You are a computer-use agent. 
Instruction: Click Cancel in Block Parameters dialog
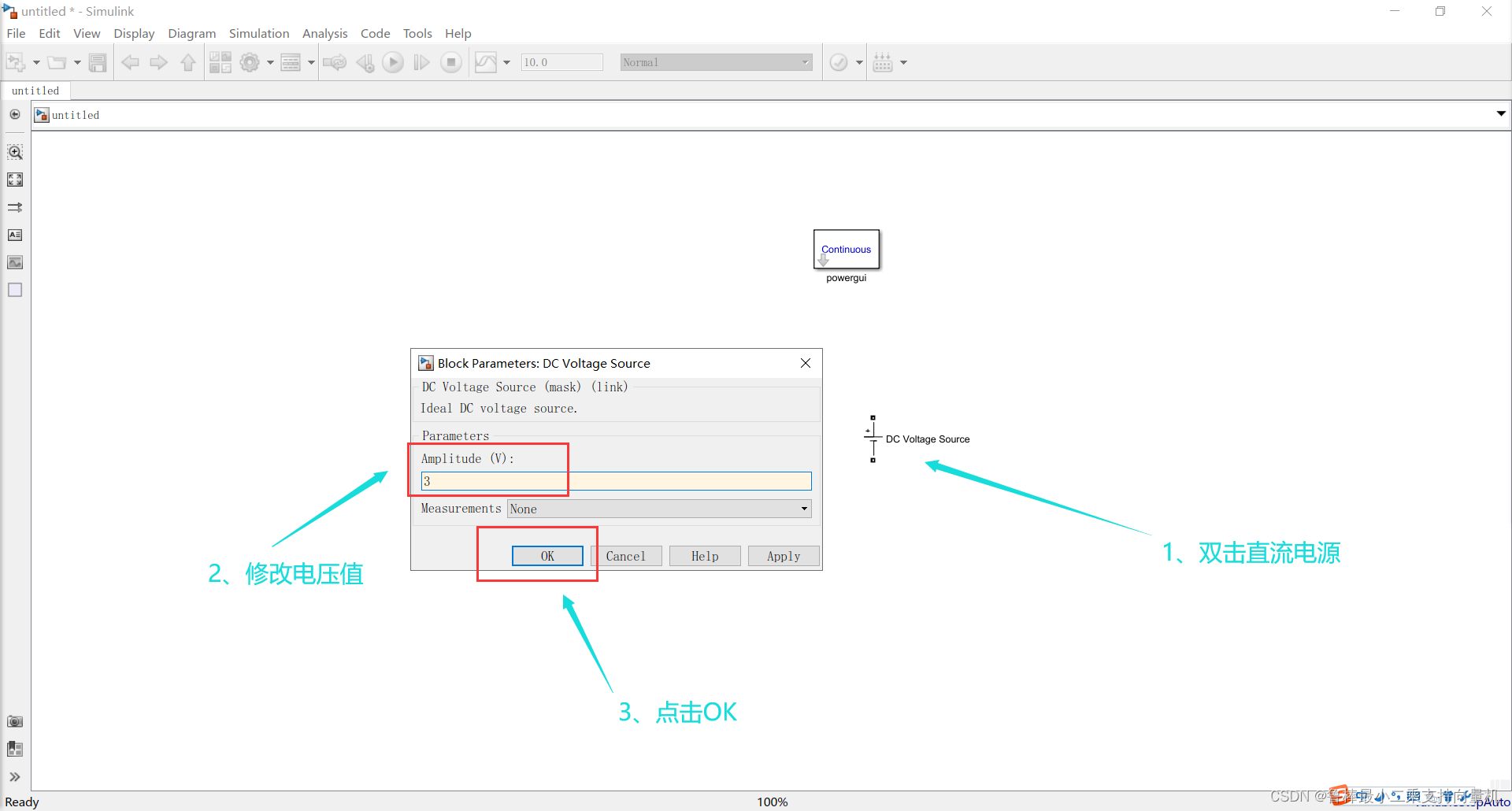pyautogui.click(x=626, y=556)
